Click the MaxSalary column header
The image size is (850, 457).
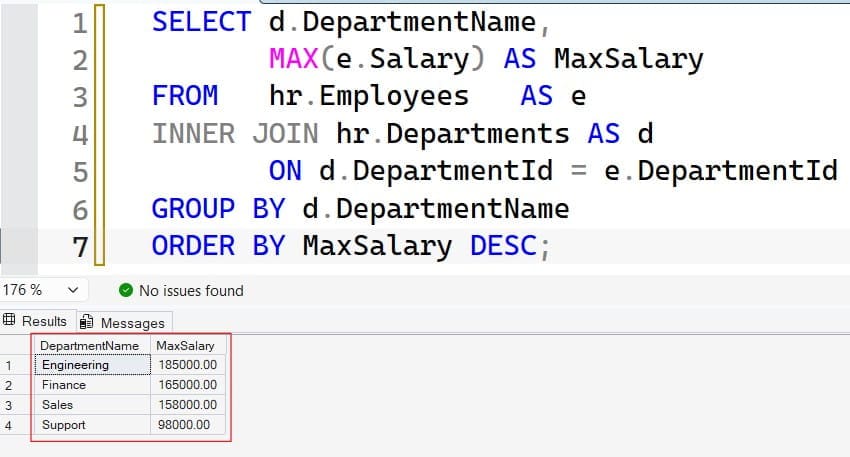coord(188,345)
